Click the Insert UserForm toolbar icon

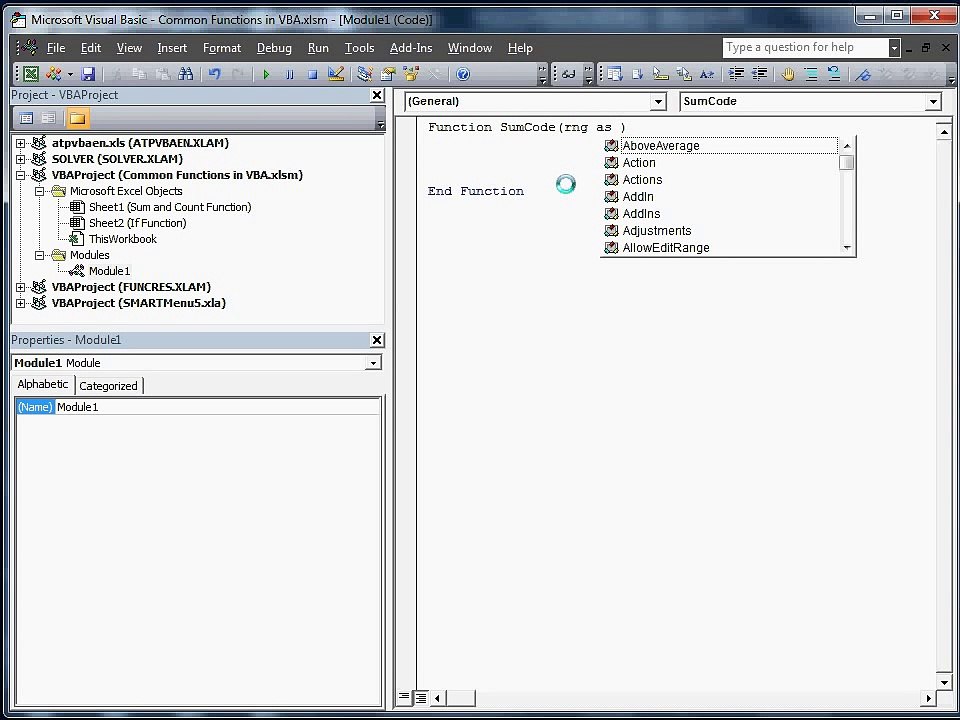(x=53, y=74)
